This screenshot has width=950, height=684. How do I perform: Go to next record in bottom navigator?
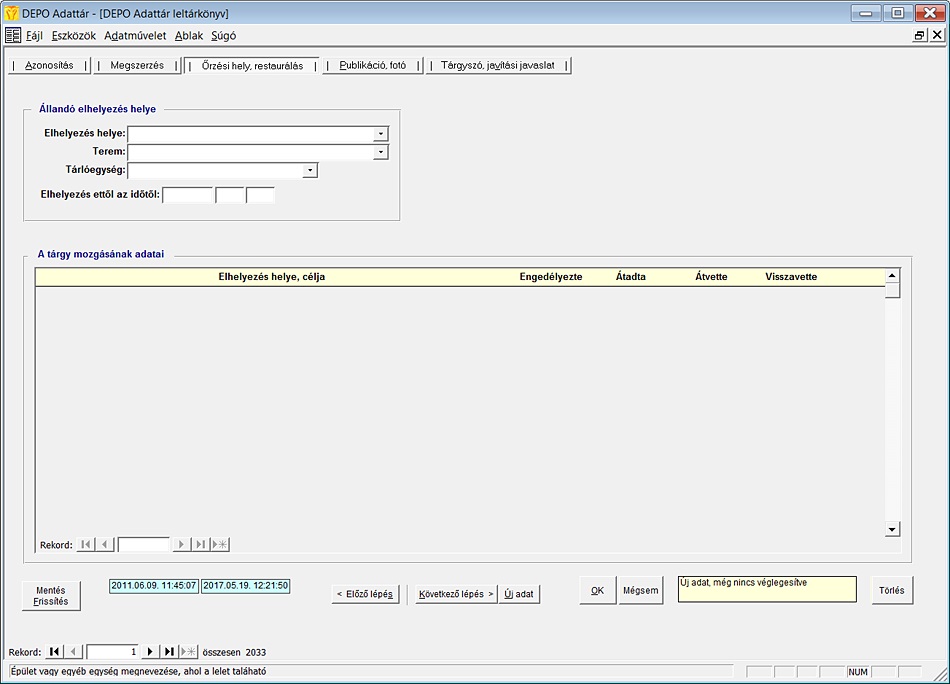pos(150,651)
